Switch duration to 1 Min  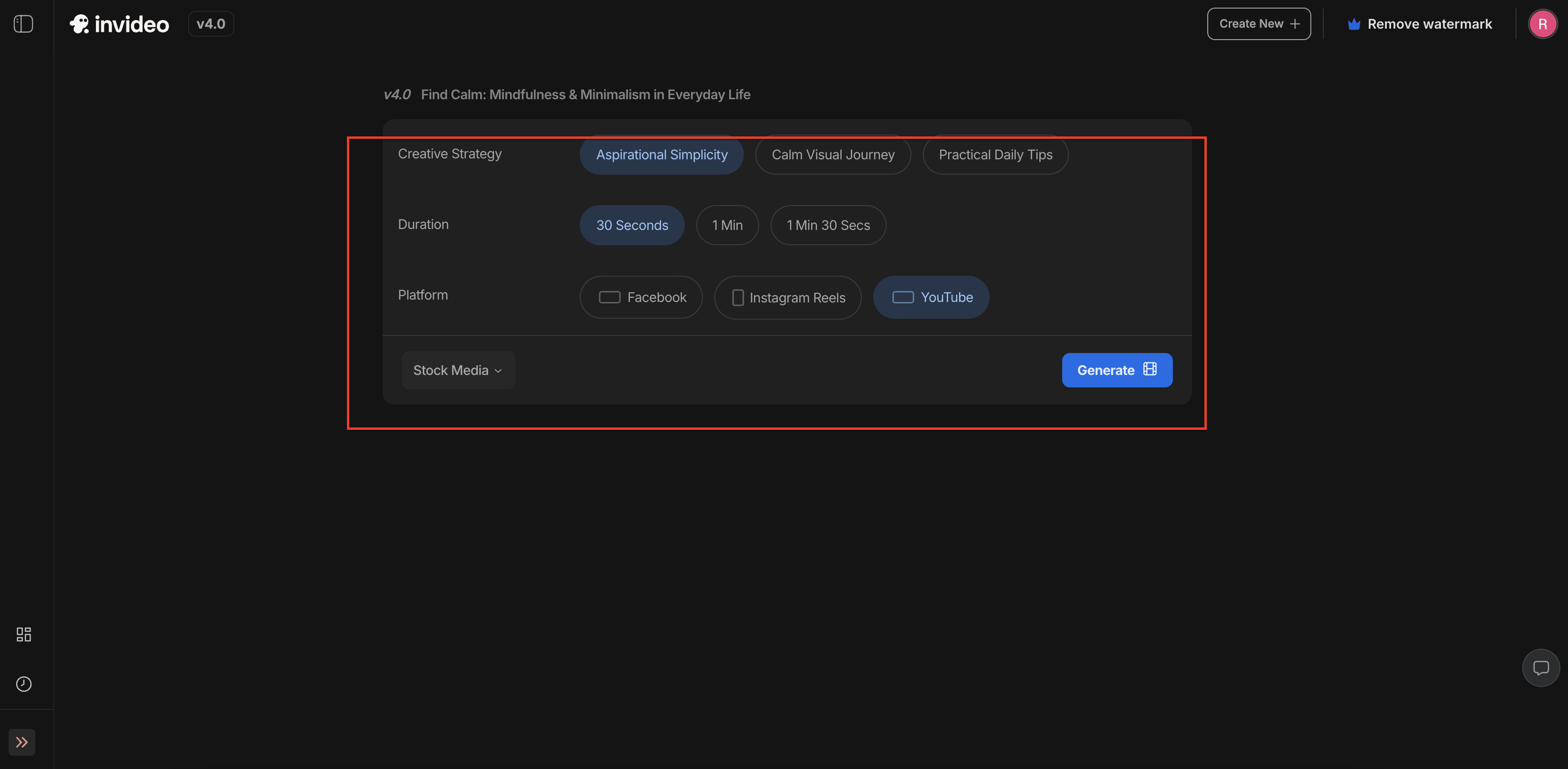click(727, 225)
